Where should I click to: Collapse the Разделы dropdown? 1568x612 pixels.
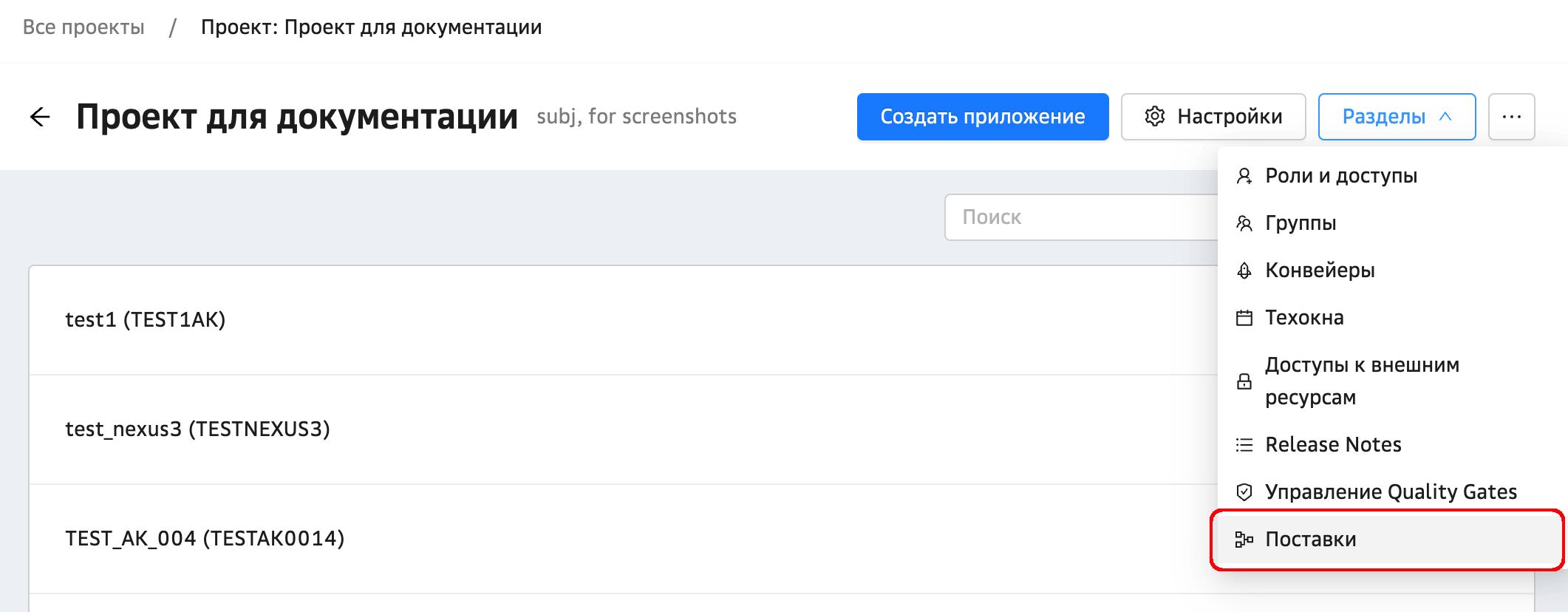[x=1397, y=117]
